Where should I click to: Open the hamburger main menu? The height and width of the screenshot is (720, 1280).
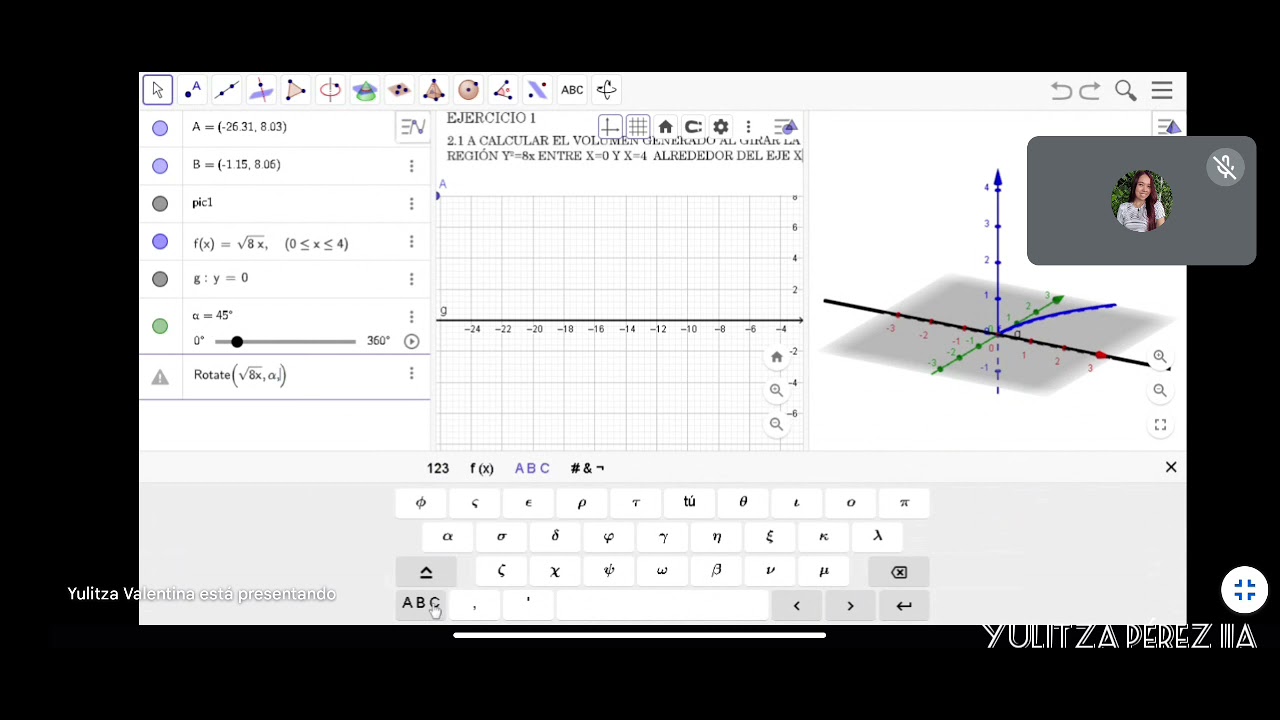(1162, 91)
